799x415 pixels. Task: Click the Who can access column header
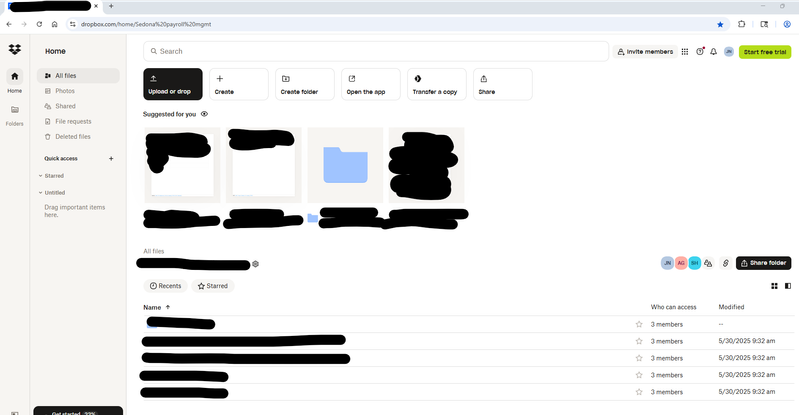(673, 307)
